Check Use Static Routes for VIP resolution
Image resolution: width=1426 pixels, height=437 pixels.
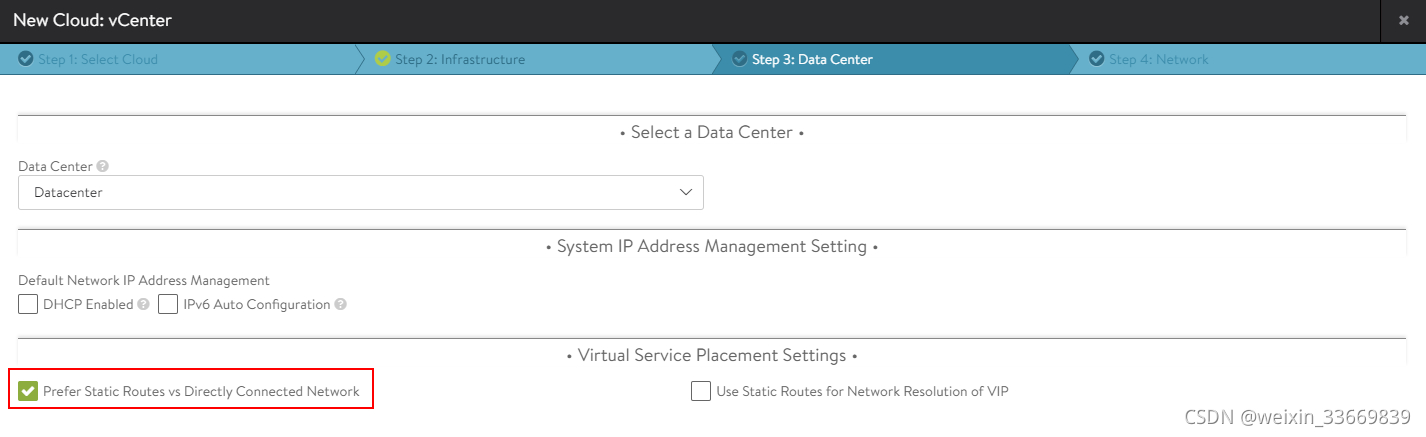tap(700, 391)
